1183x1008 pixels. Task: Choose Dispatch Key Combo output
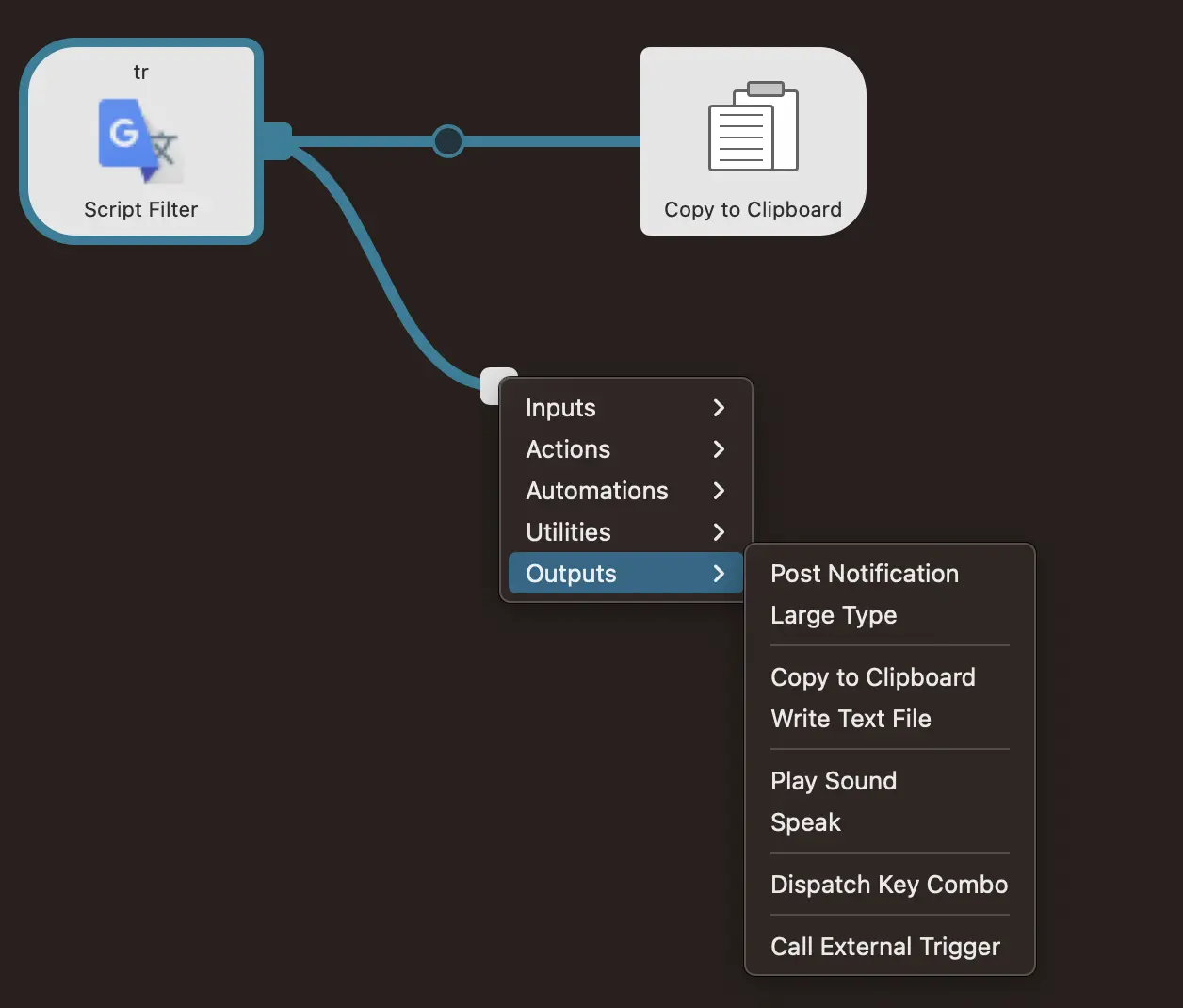pyautogui.click(x=889, y=885)
